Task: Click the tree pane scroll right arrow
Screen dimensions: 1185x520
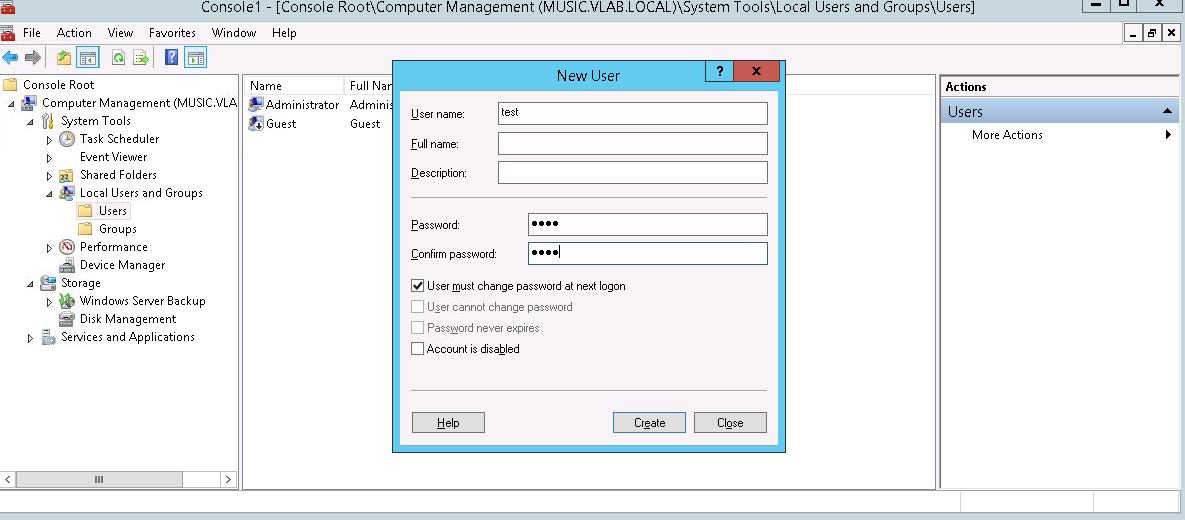Action: pos(229,479)
